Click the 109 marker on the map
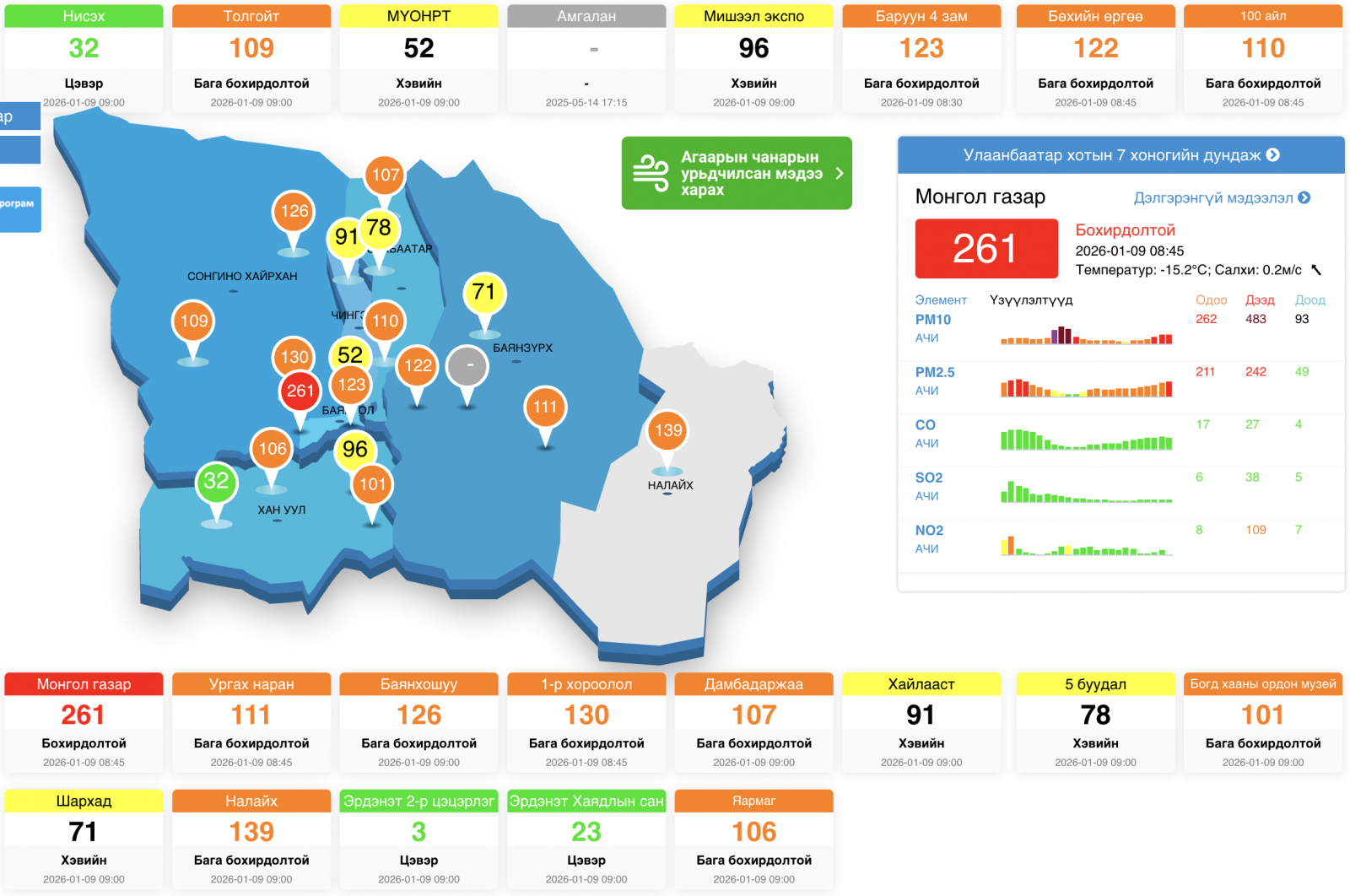The width and height of the screenshot is (1350, 896). [x=193, y=321]
